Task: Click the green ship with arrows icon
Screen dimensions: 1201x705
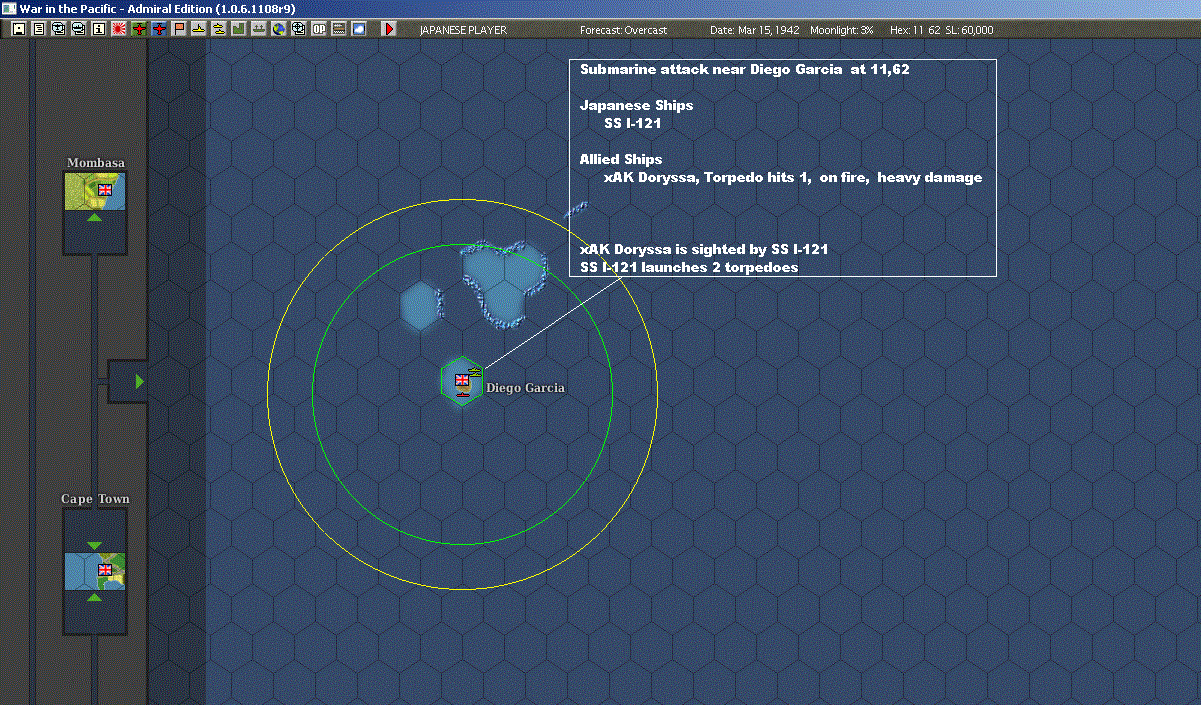Action: pyautogui.click(x=258, y=29)
